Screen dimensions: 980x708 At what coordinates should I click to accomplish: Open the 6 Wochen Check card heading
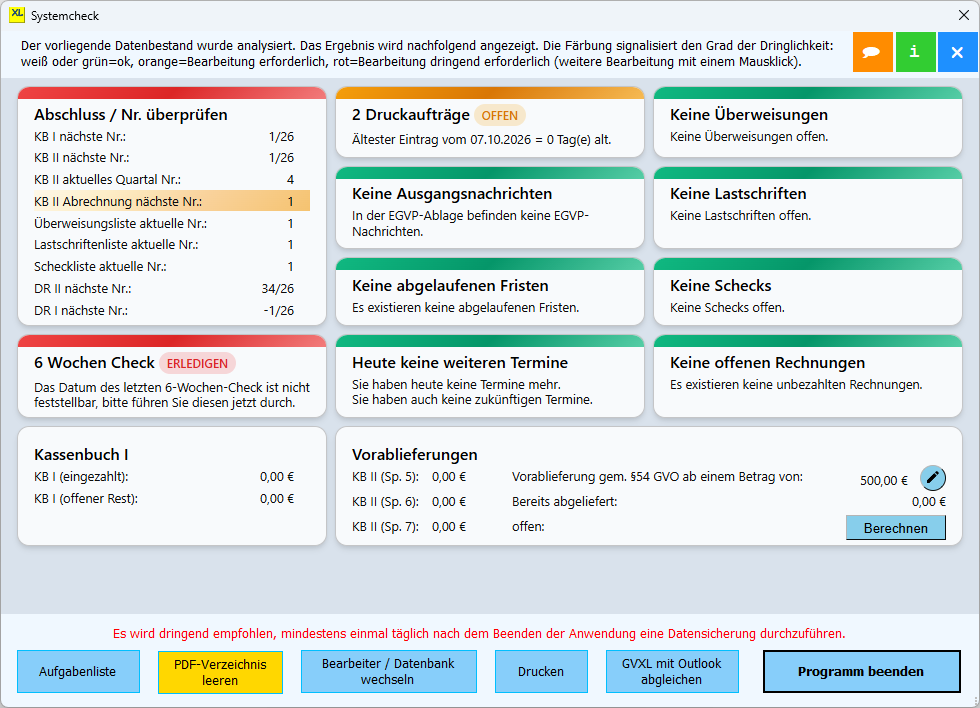[x=94, y=363]
